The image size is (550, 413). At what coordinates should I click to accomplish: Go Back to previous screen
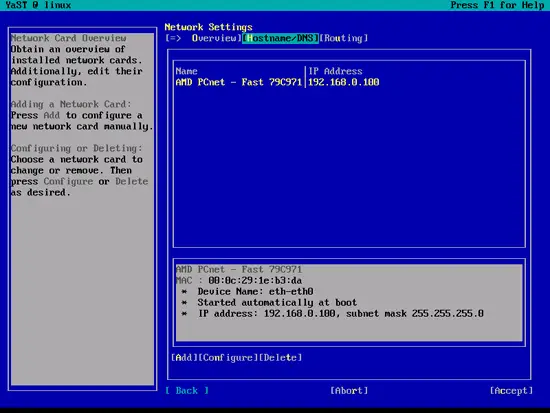(x=187, y=391)
